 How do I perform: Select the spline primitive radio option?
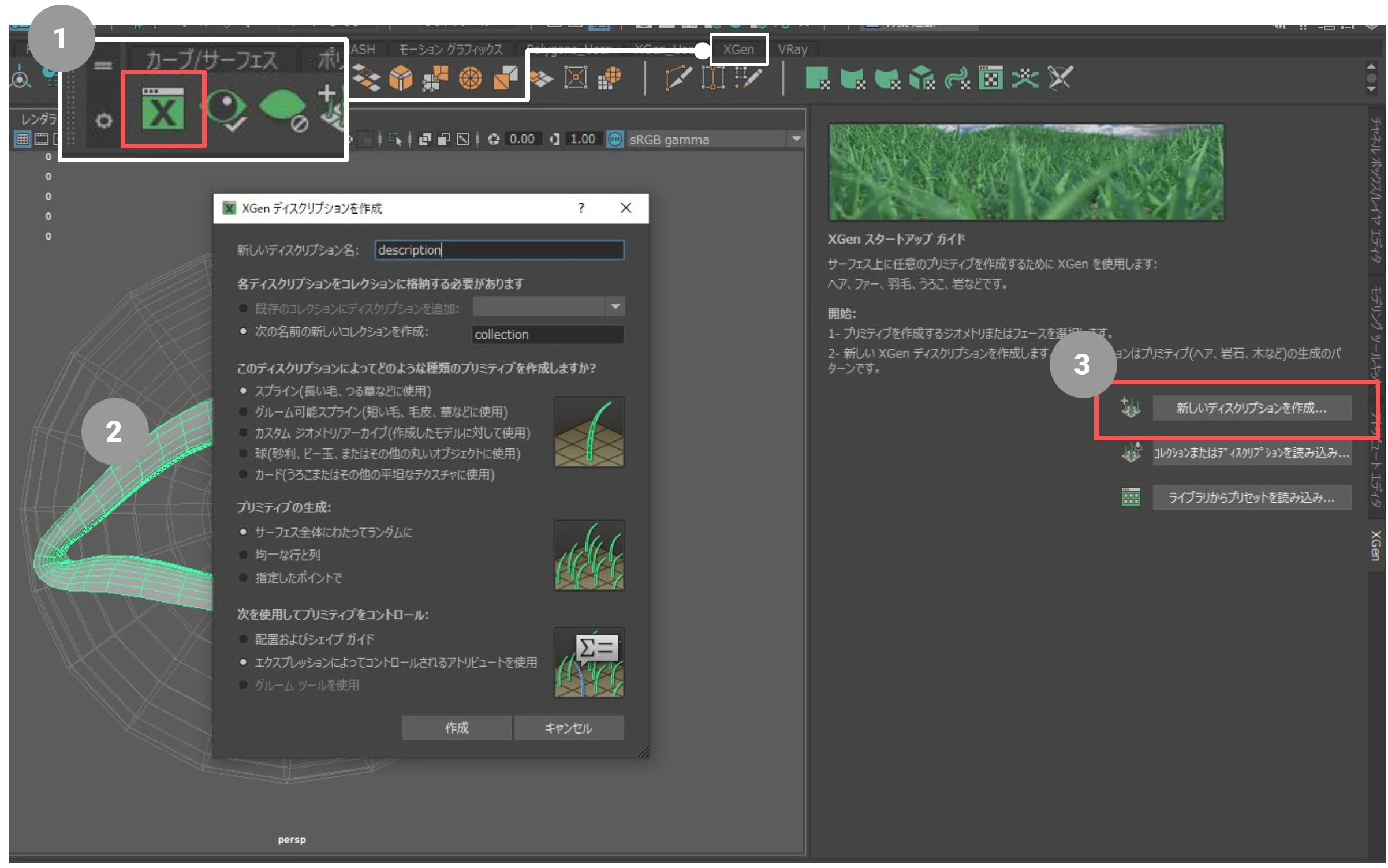point(243,391)
